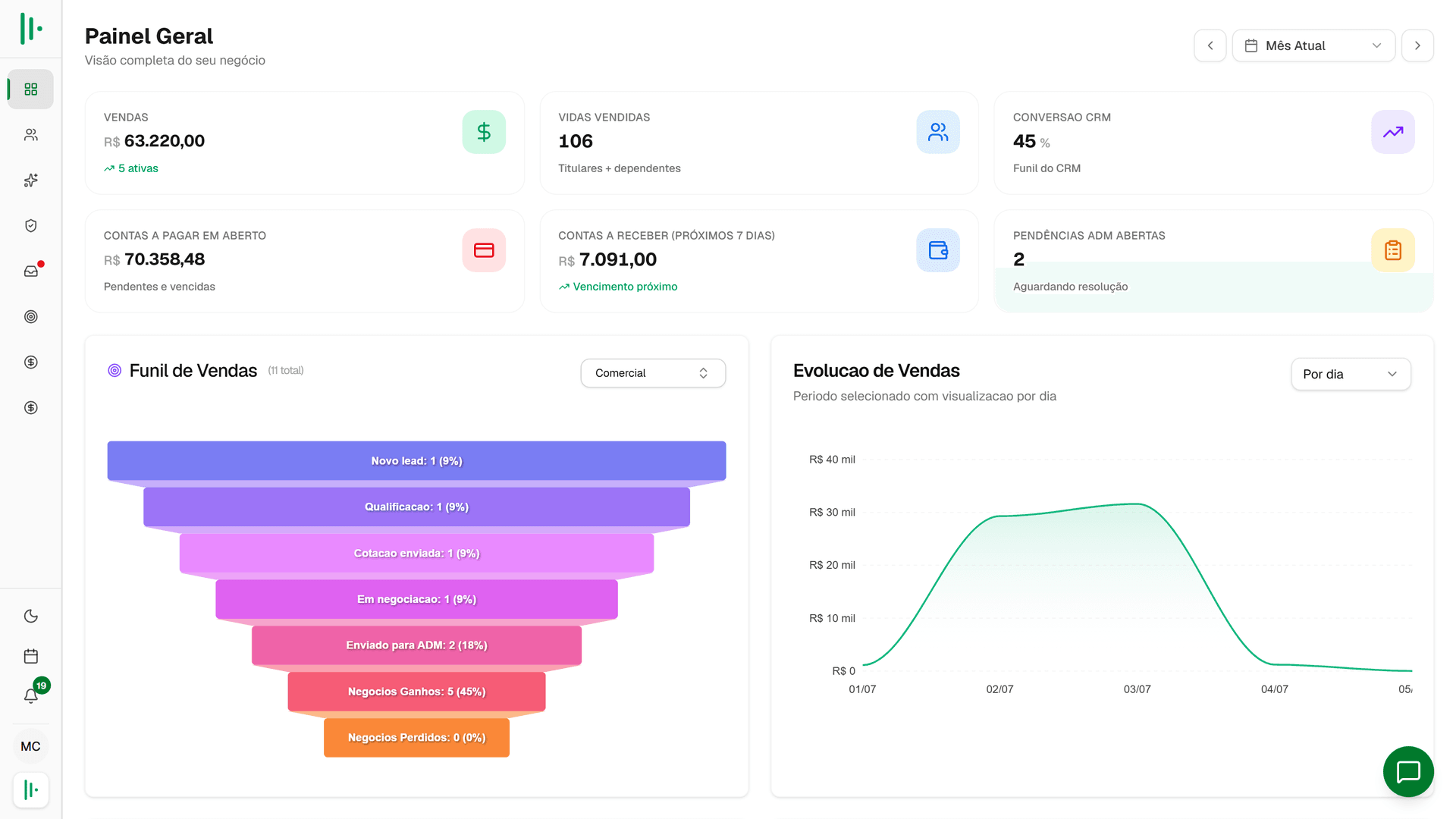This screenshot has width=1456, height=819.
Task: Open the target icon in sidebar
Action: pos(30,317)
